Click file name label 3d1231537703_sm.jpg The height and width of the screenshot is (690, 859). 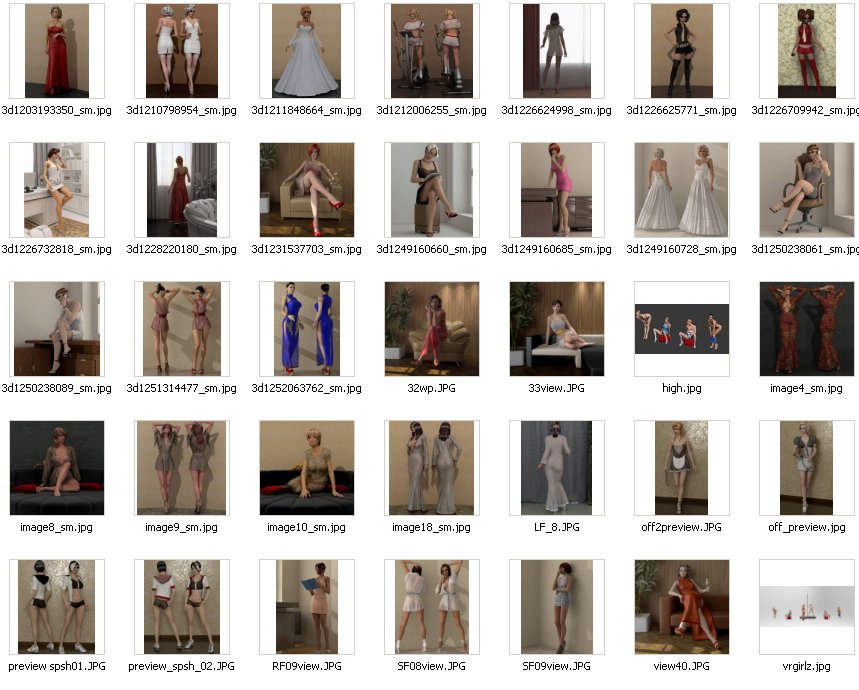click(x=307, y=250)
